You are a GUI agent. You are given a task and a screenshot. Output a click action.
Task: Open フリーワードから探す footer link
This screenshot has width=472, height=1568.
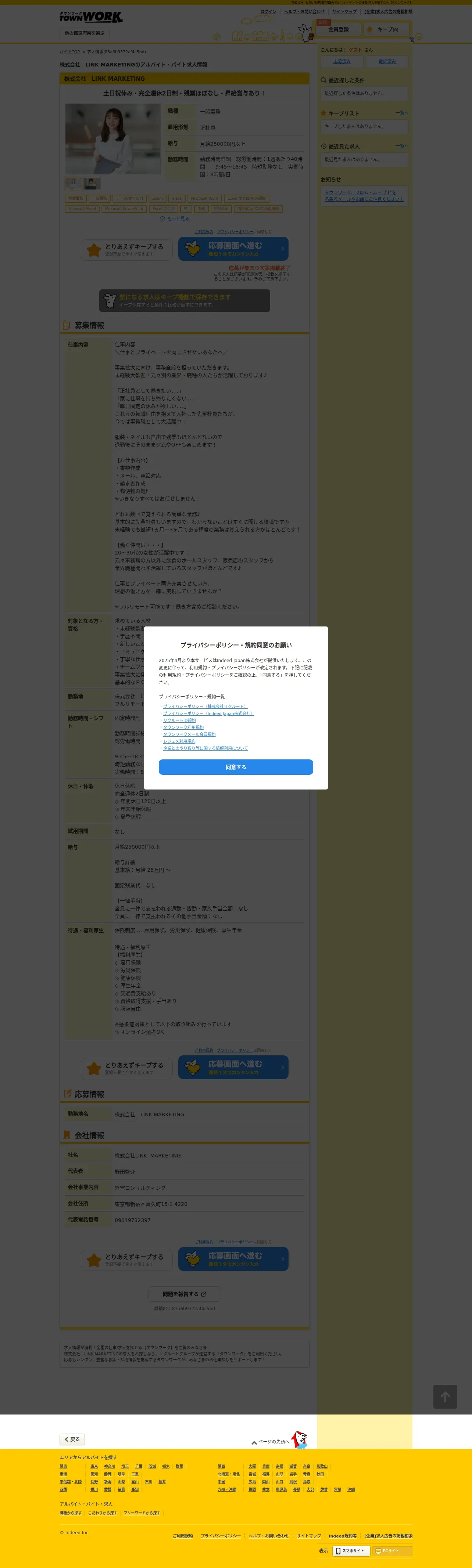click(142, 1513)
